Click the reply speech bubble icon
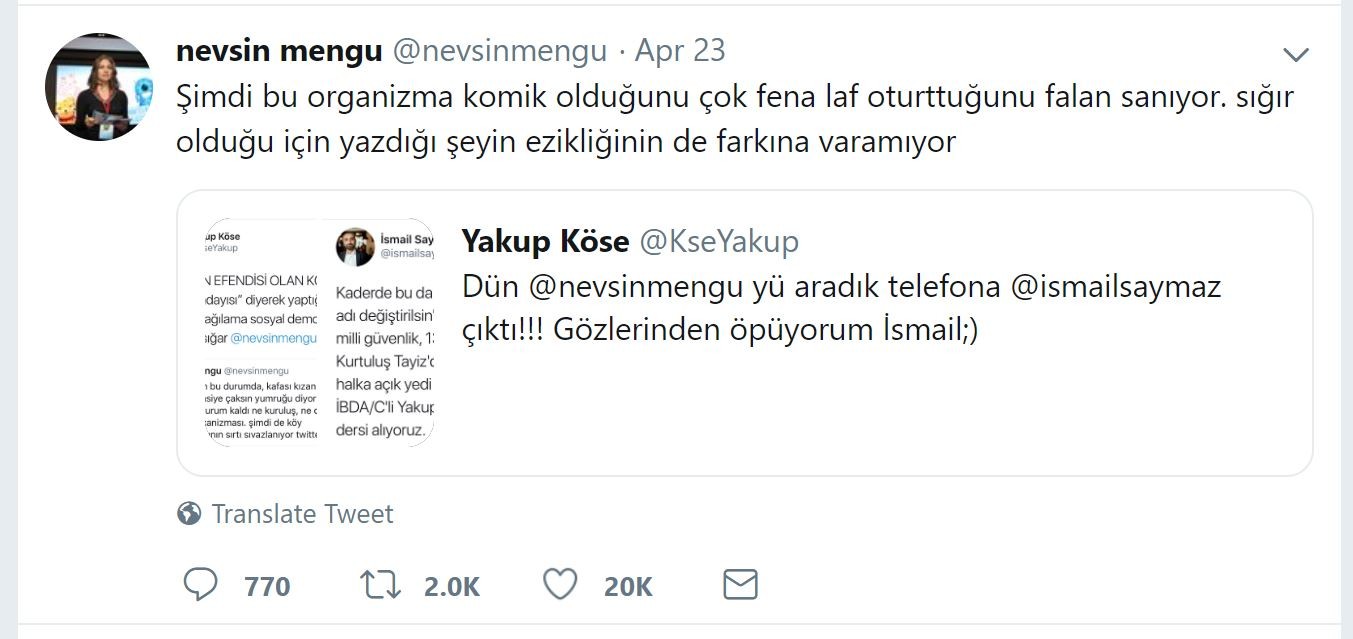This screenshot has height=639, width=1353. (201, 584)
